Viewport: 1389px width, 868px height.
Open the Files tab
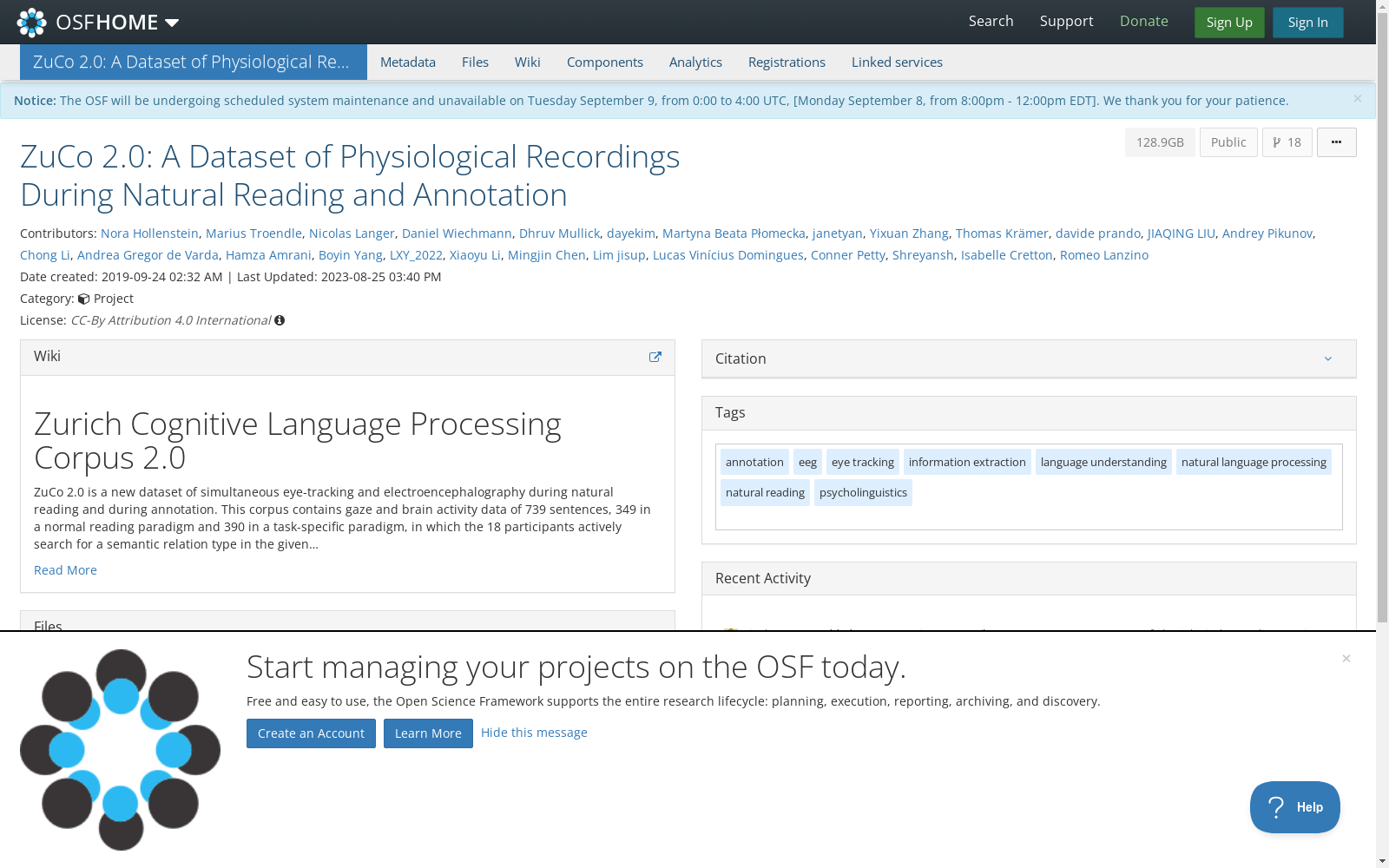pos(475,62)
